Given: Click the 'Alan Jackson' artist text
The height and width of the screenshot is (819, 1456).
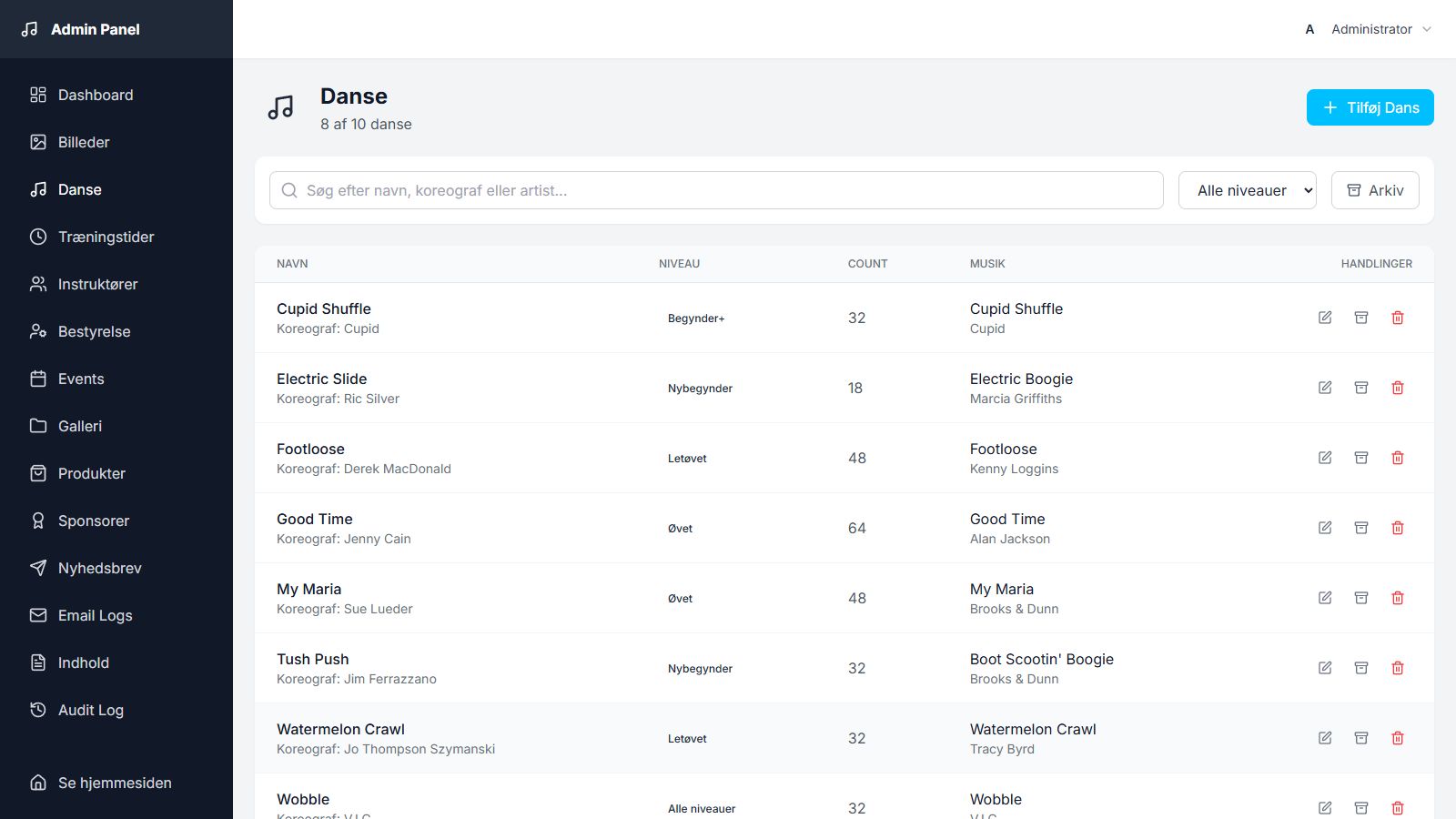Looking at the screenshot, I should point(1010,539).
